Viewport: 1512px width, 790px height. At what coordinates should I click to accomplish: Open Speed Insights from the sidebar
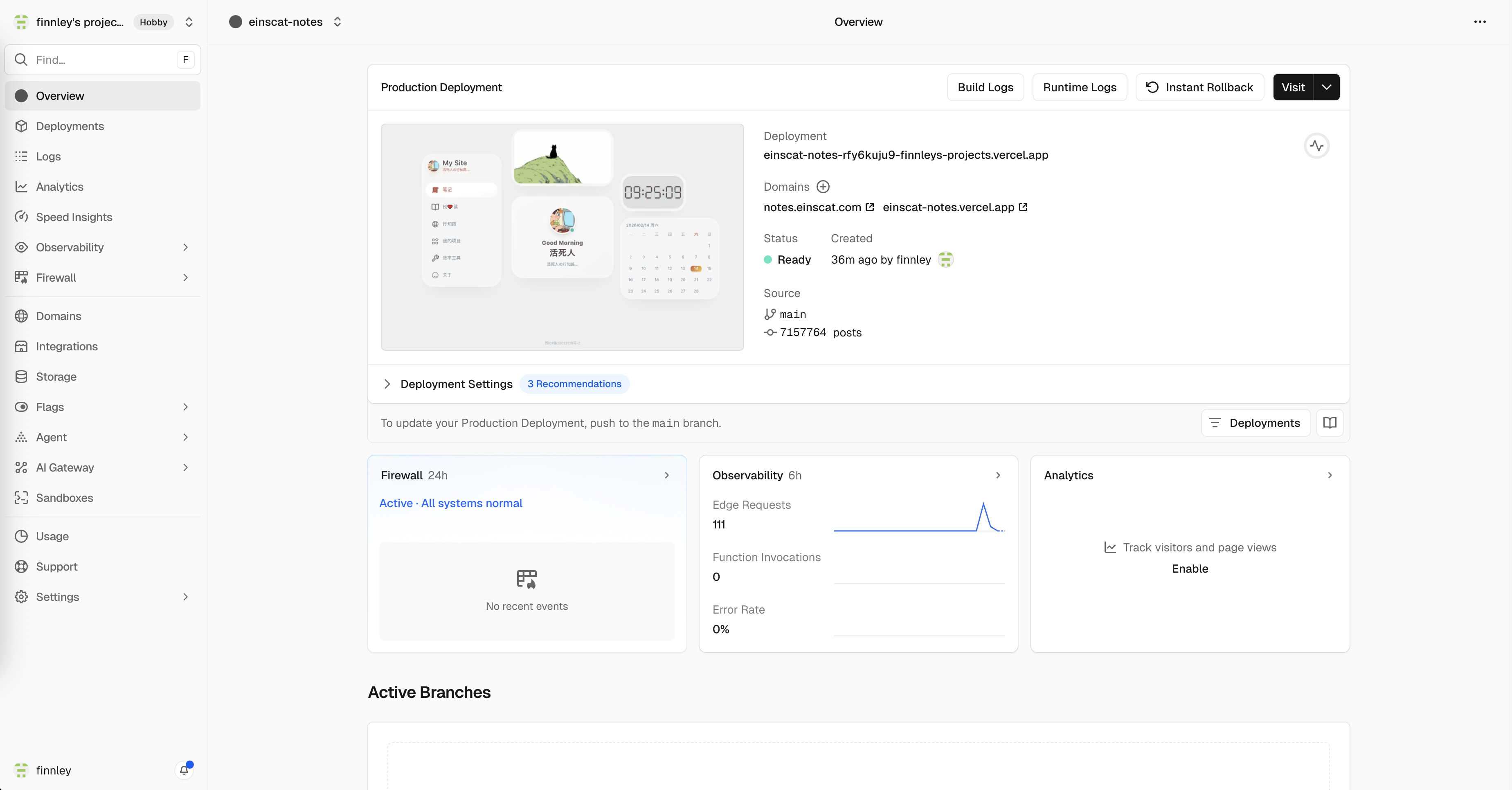tap(74, 217)
